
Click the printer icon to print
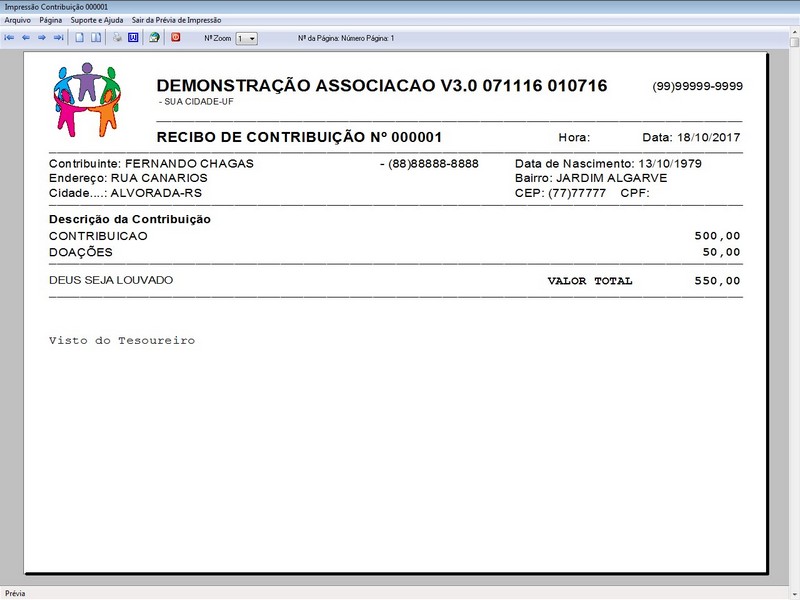pyautogui.click(x=117, y=38)
